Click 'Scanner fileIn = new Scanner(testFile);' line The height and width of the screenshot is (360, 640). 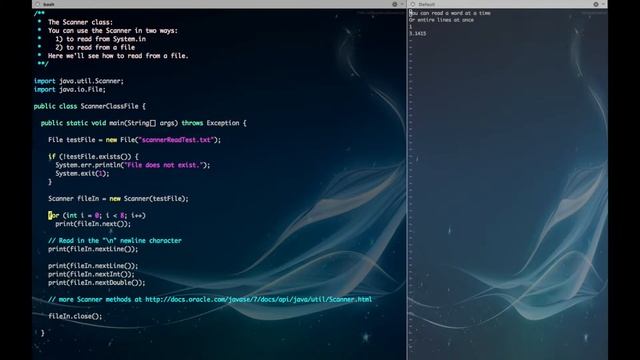118,199
